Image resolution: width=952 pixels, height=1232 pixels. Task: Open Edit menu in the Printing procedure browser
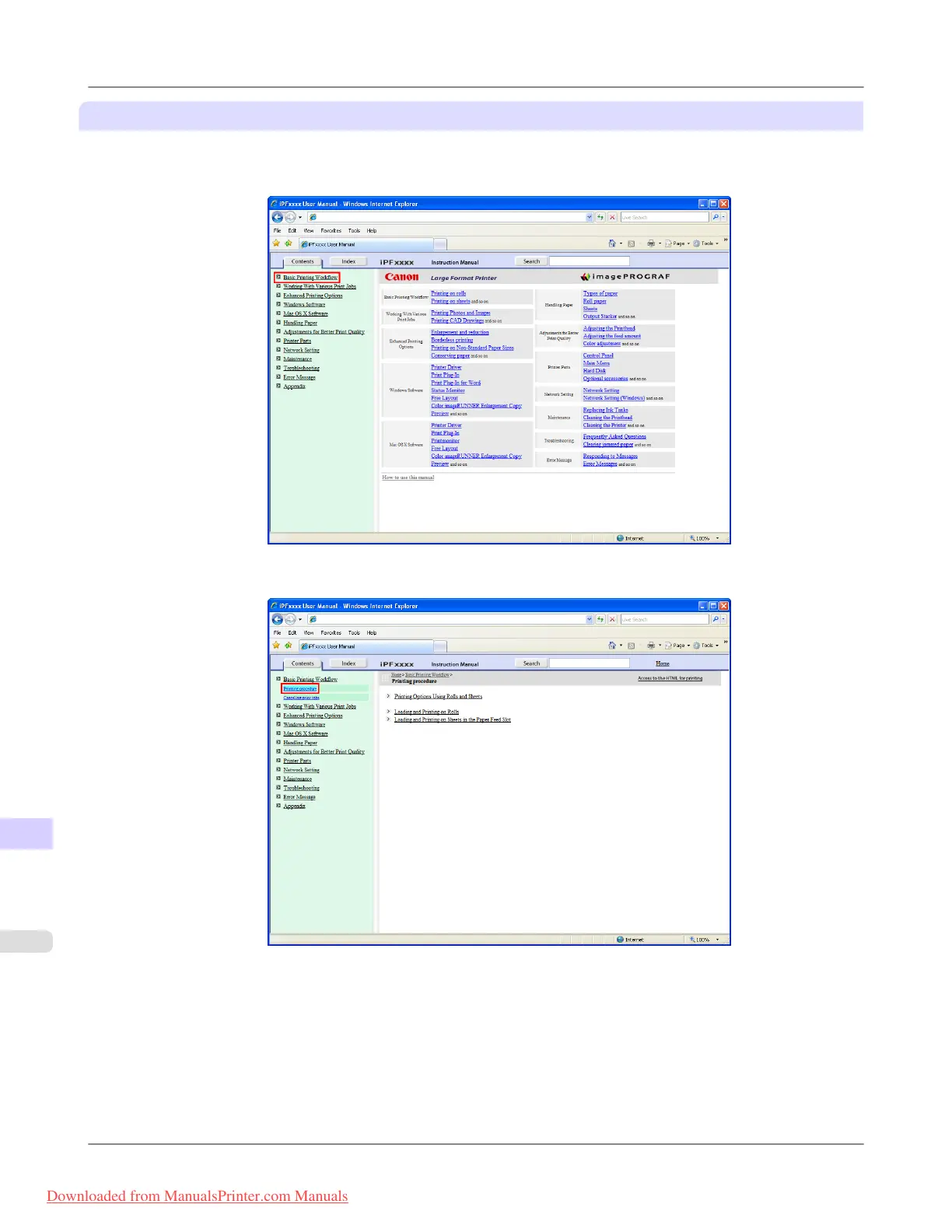292,632
